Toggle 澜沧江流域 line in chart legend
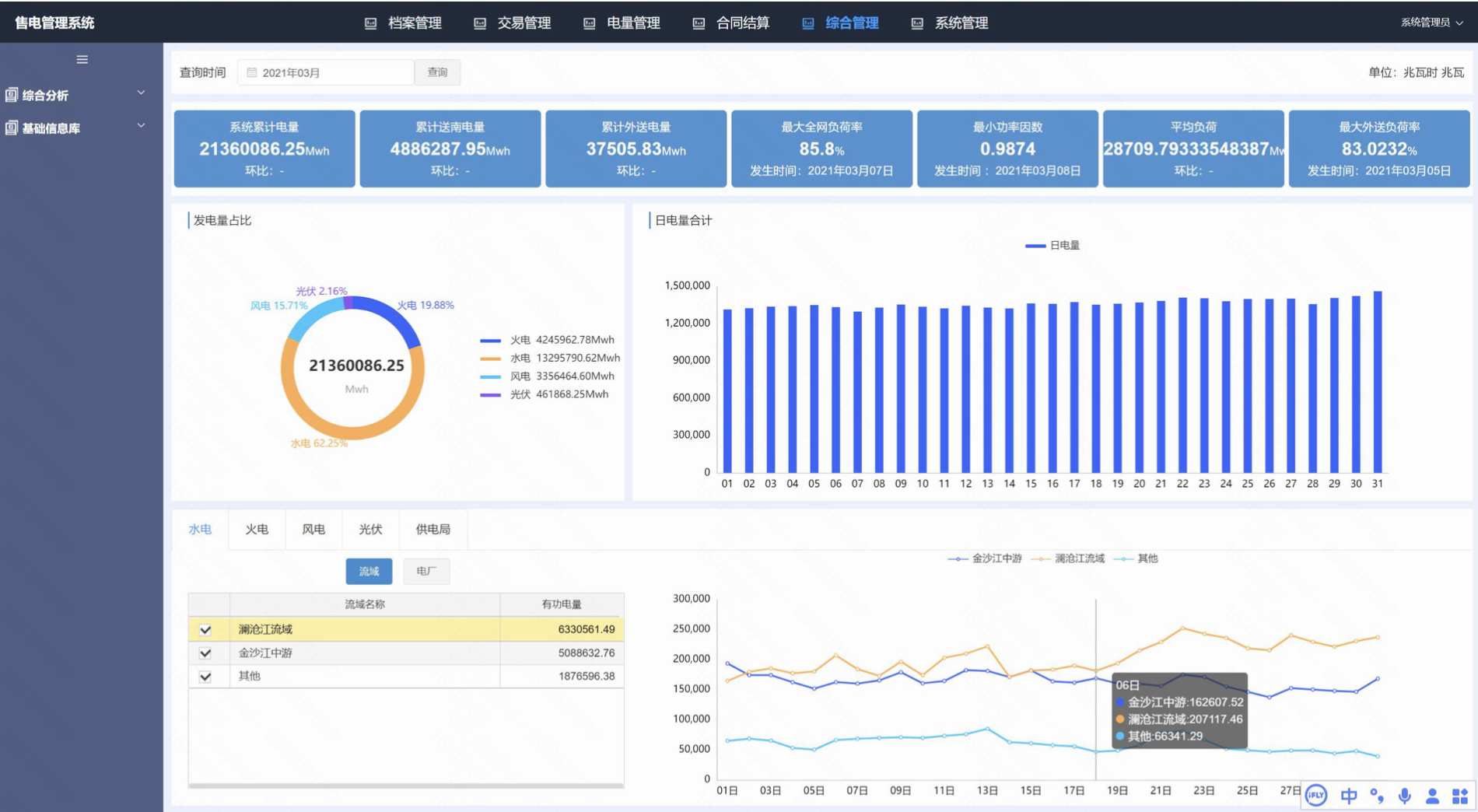The height and width of the screenshot is (812, 1478). point(1067,558)
